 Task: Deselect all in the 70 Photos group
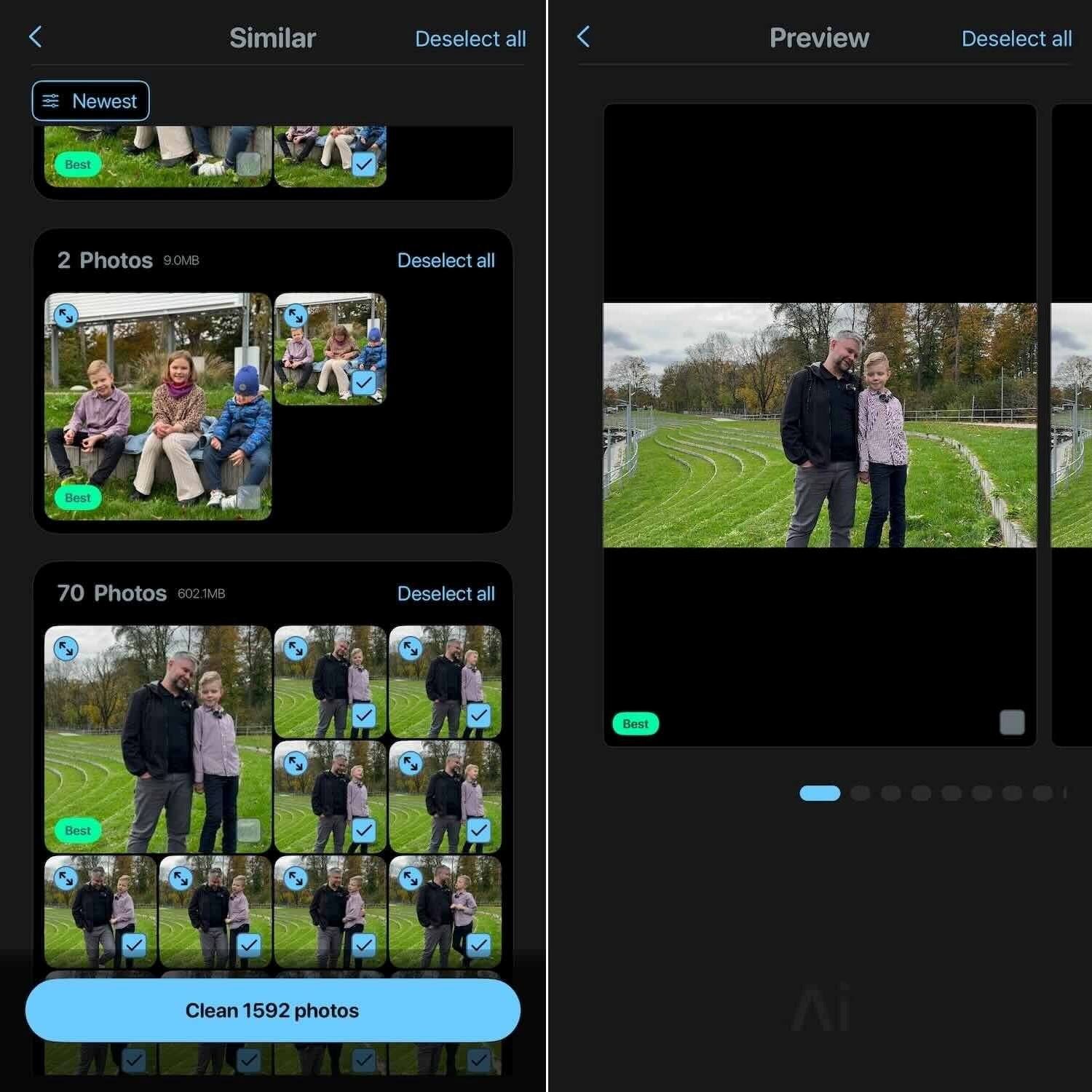(x=446, y=593)
